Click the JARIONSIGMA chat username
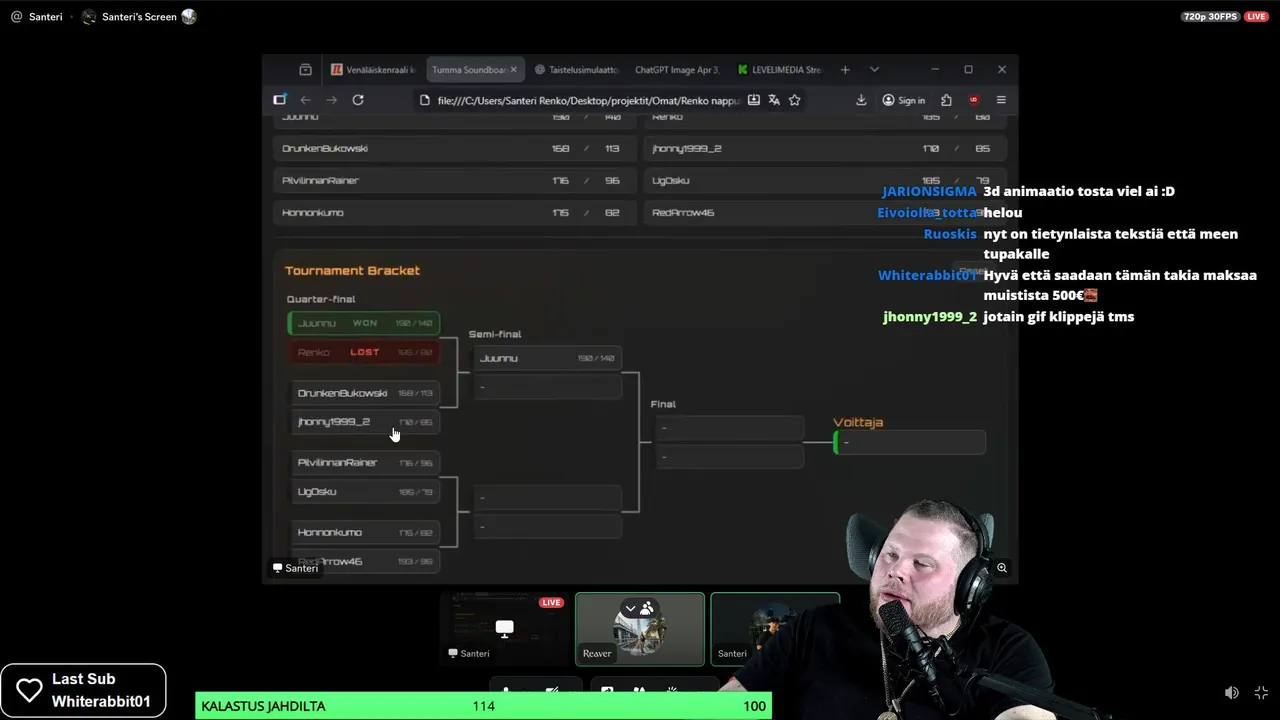 click(x=929, y=191)
